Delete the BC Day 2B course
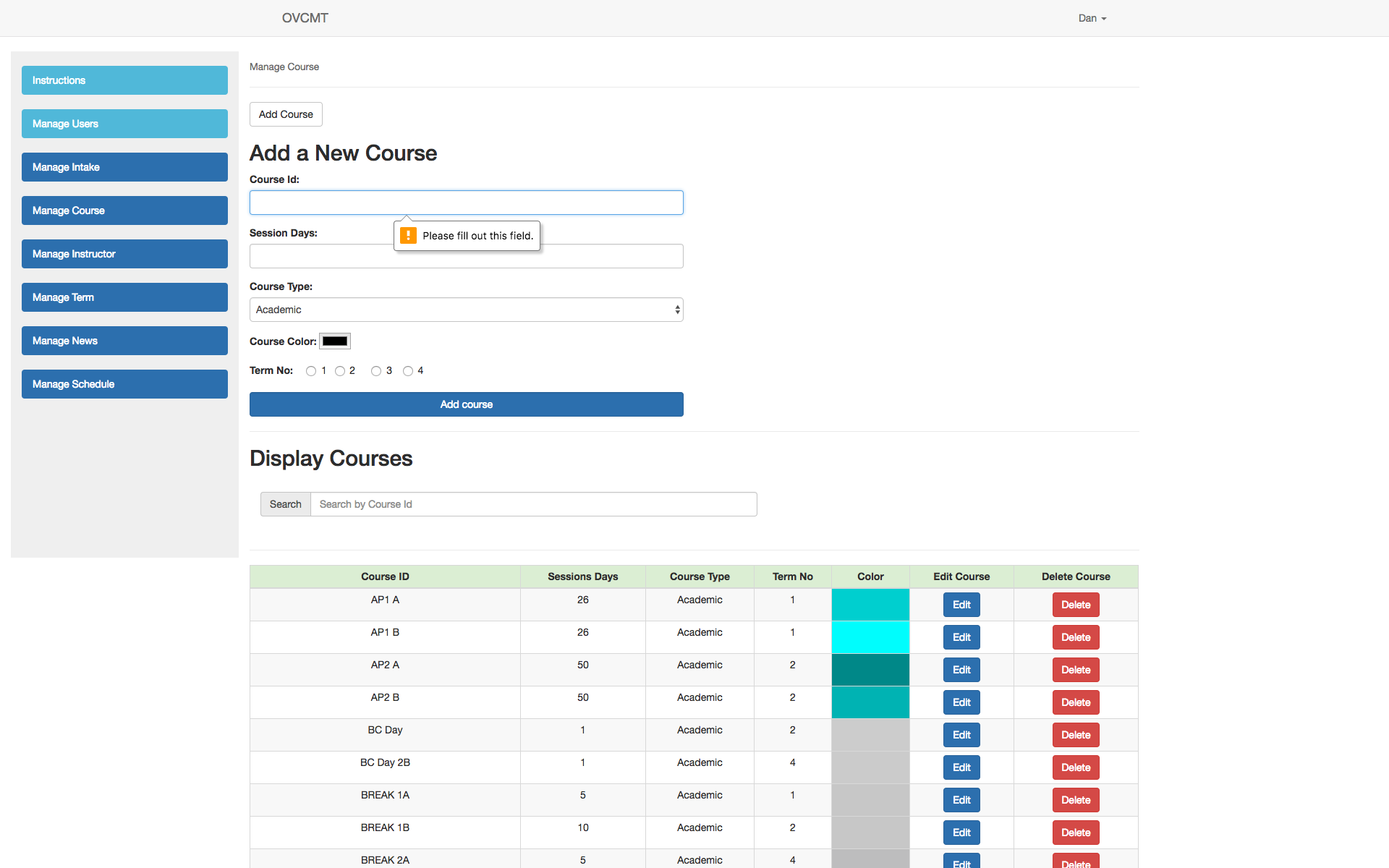 1076,767
